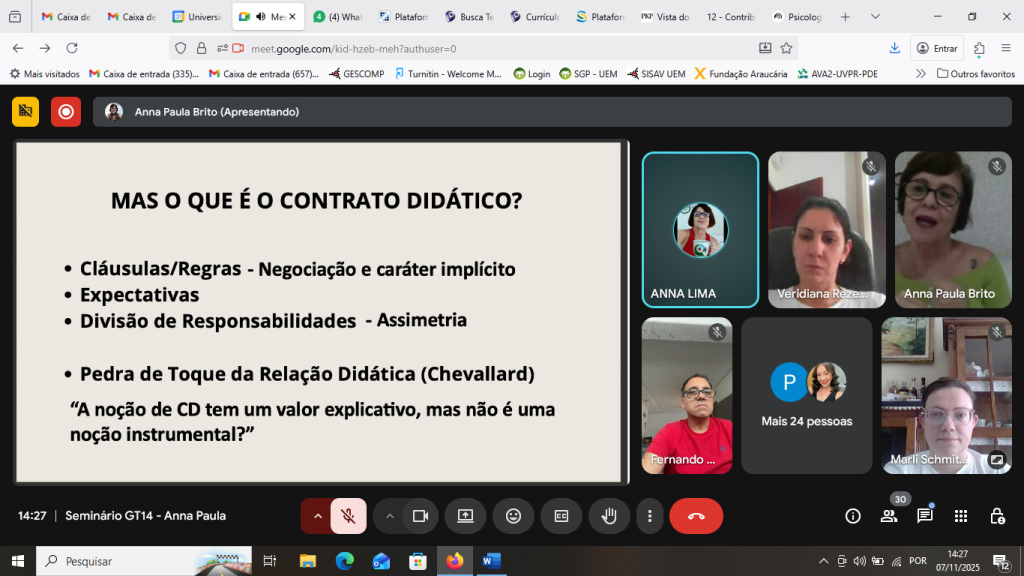1024x576 pixels.
Task: Raise your hand in the meeting
Action: point(609,516)
